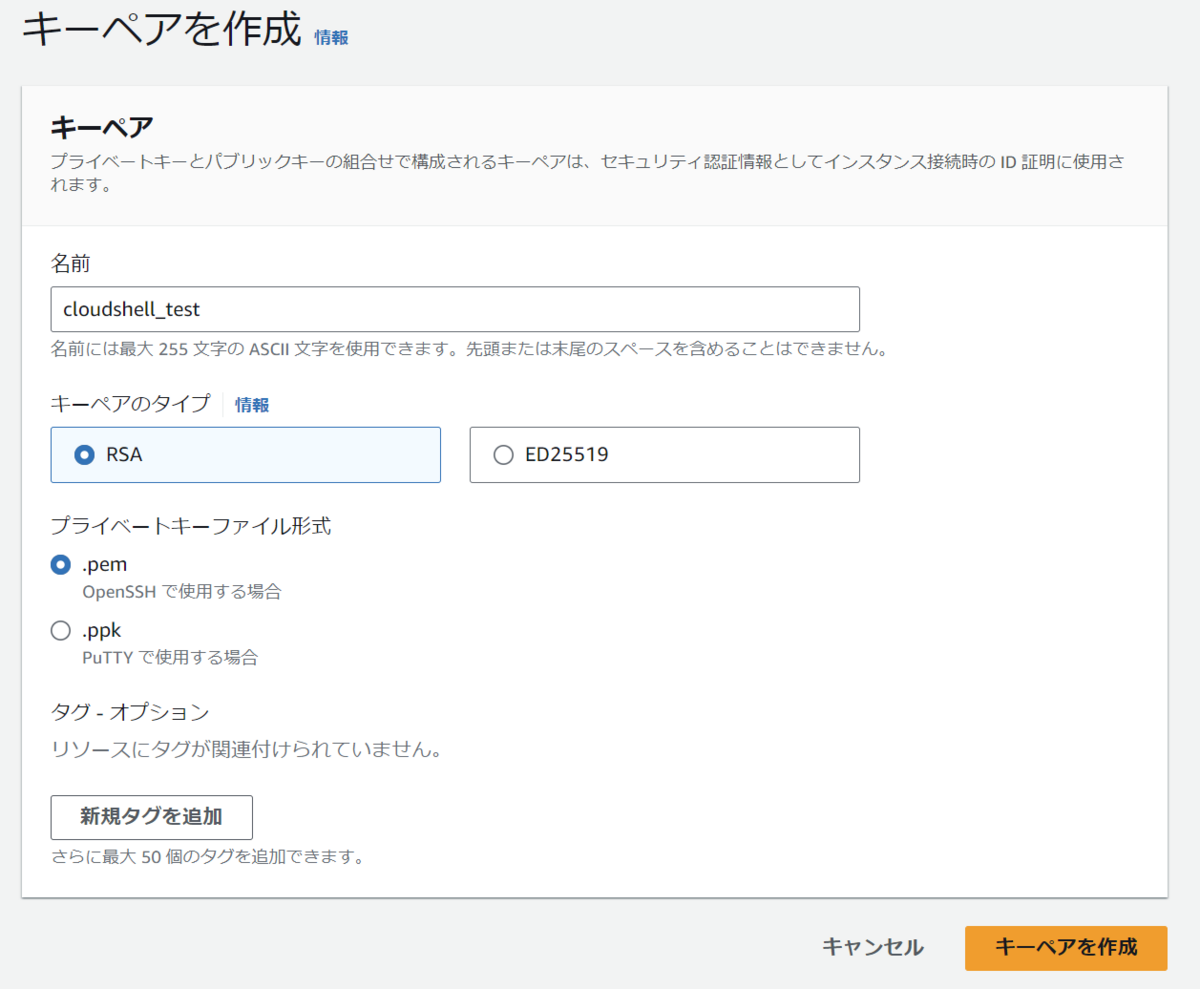Click the 'リソースにタグが関連付けられていません。' text
The width and height of the screenshot is (1200, 989).
tap(246, 749)
